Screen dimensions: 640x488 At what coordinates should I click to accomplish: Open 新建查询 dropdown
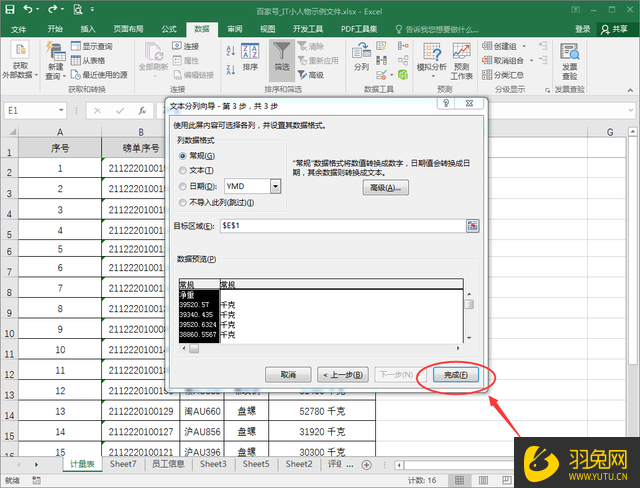pyautogui.click(x=56, y=61)
